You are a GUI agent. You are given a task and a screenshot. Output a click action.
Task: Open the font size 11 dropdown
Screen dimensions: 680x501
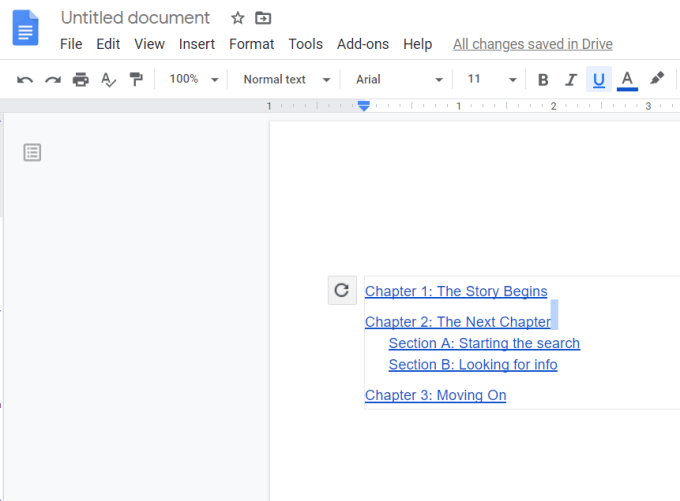coord(492,79)
